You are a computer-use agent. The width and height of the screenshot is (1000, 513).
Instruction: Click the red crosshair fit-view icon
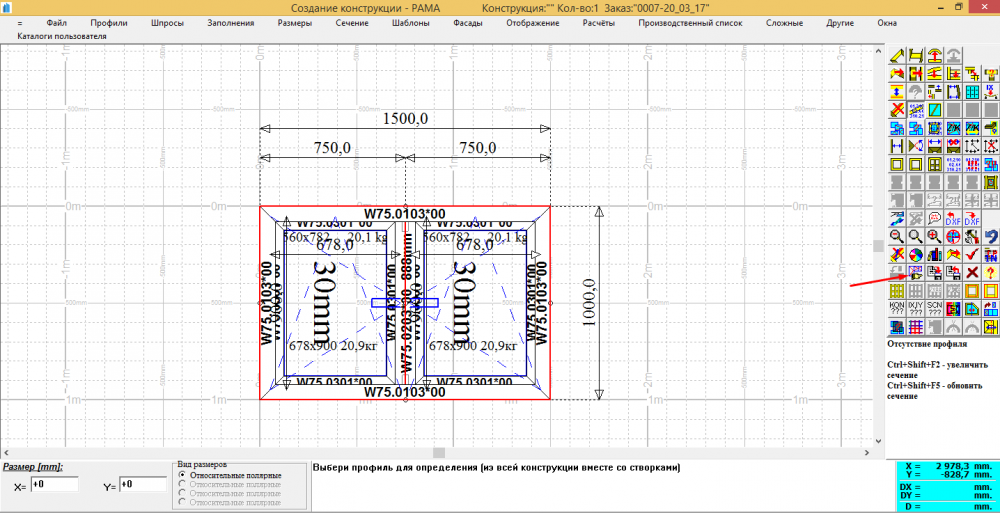[954, 235]
